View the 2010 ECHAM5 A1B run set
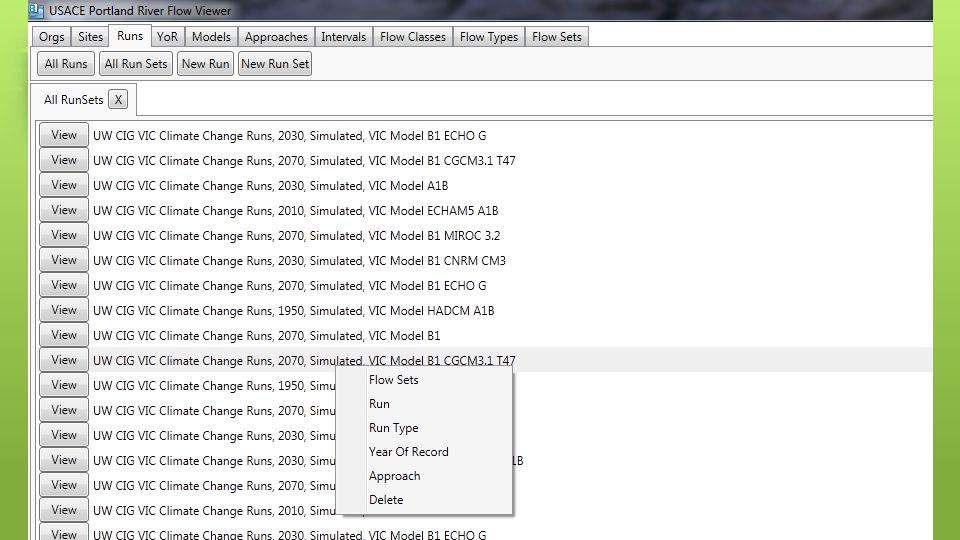 tap(64, 210)
